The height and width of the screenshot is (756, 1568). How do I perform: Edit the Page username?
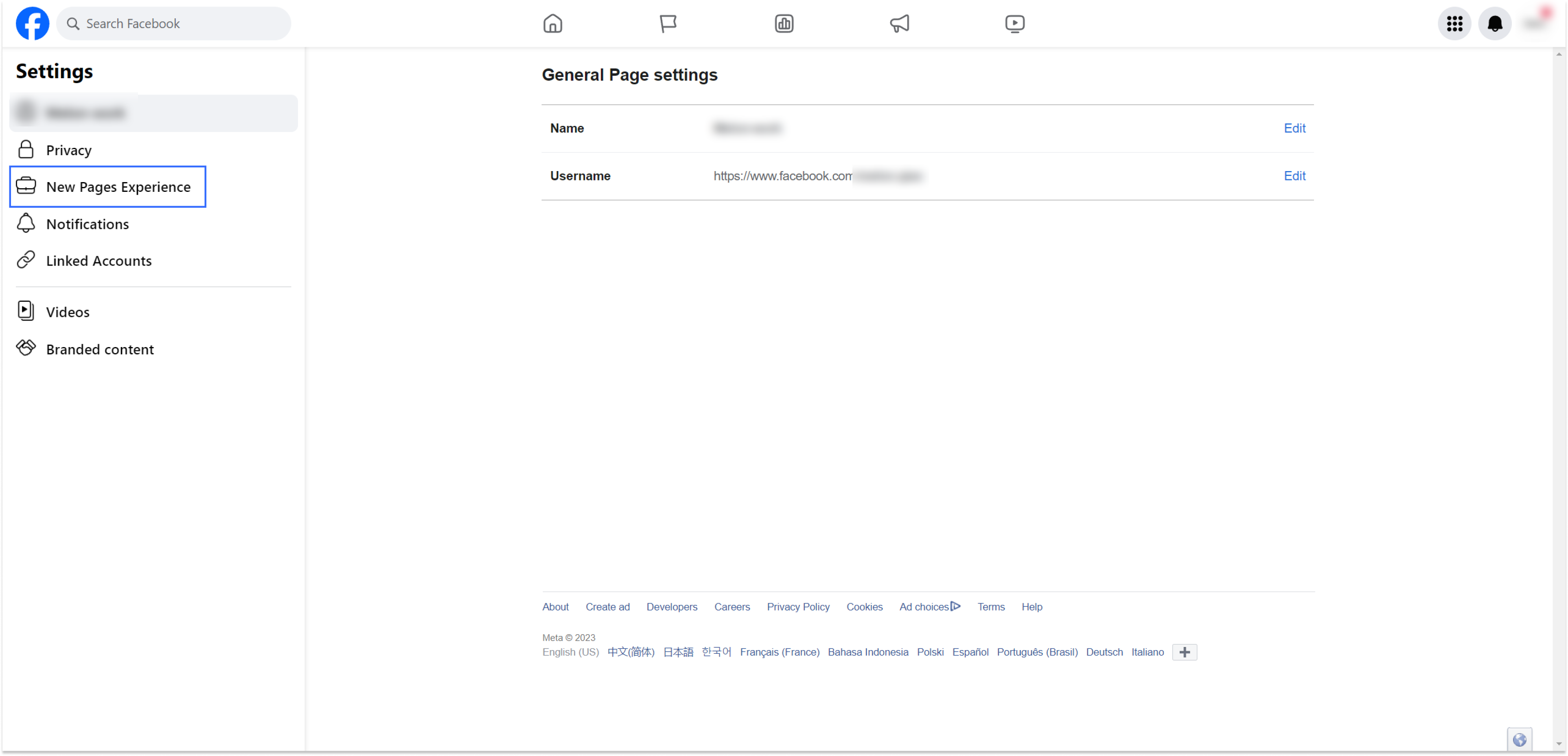pos(1294,176)
